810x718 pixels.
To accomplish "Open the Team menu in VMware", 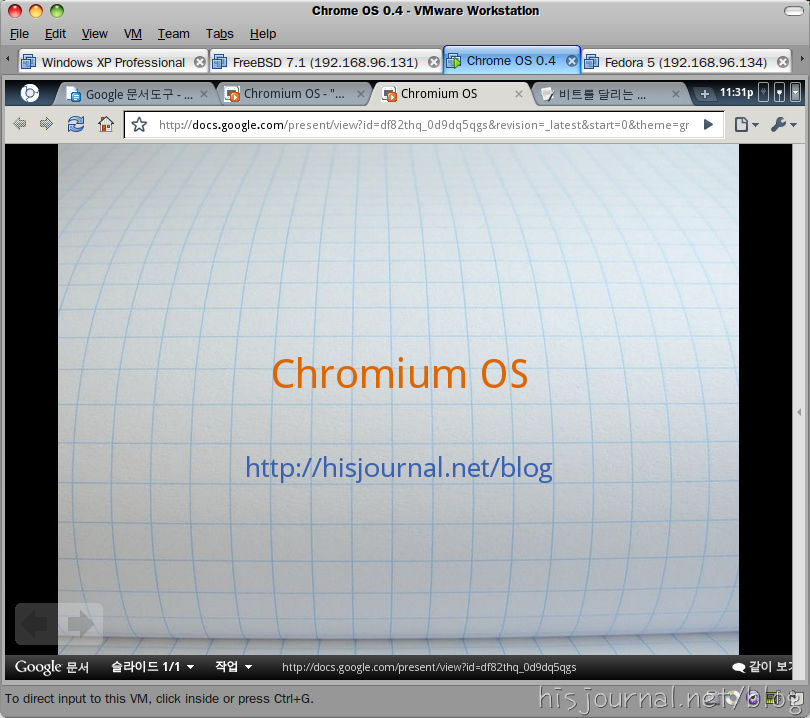I will [174, 34].
